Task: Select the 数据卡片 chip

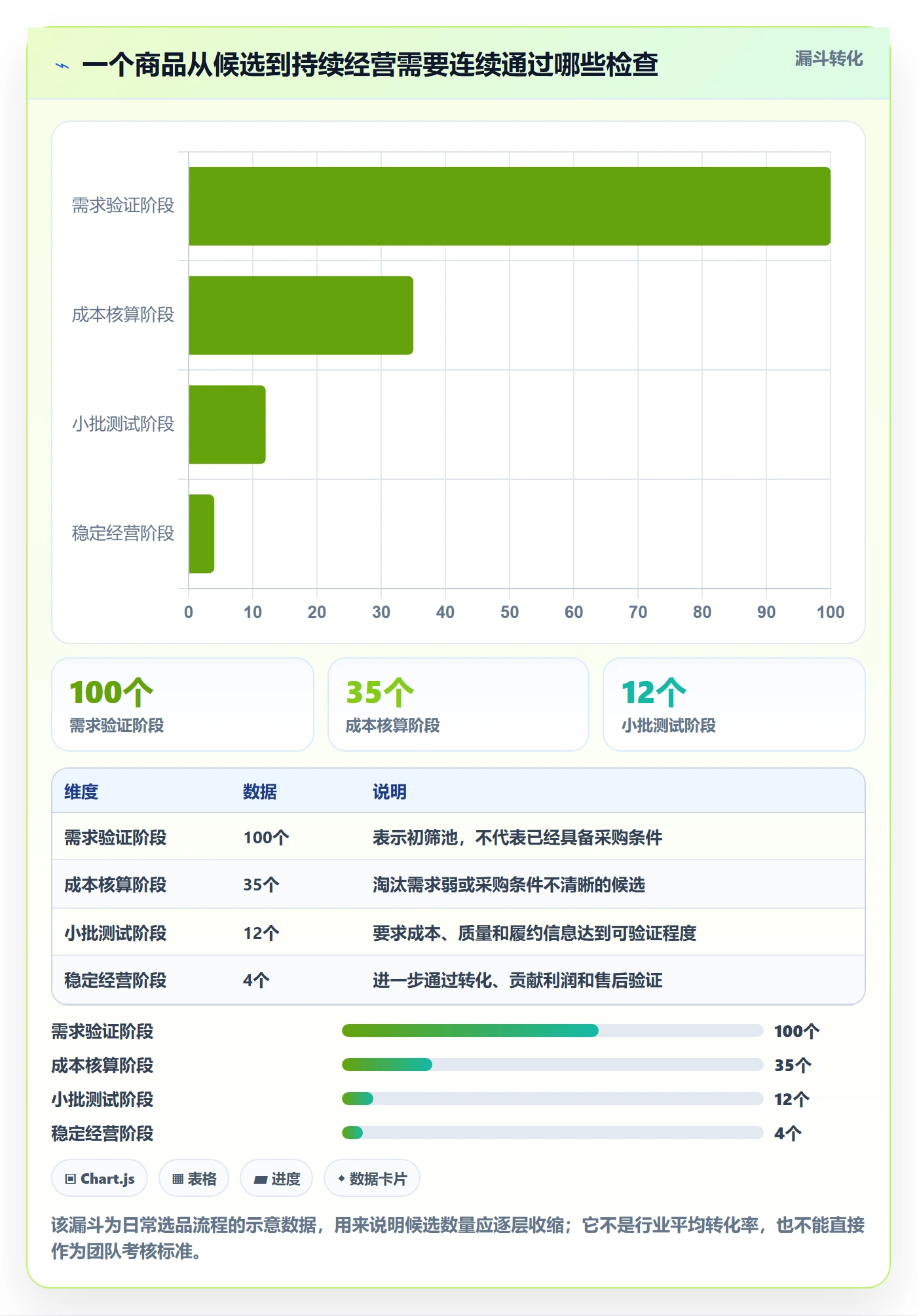Action: click(372, 1179)
